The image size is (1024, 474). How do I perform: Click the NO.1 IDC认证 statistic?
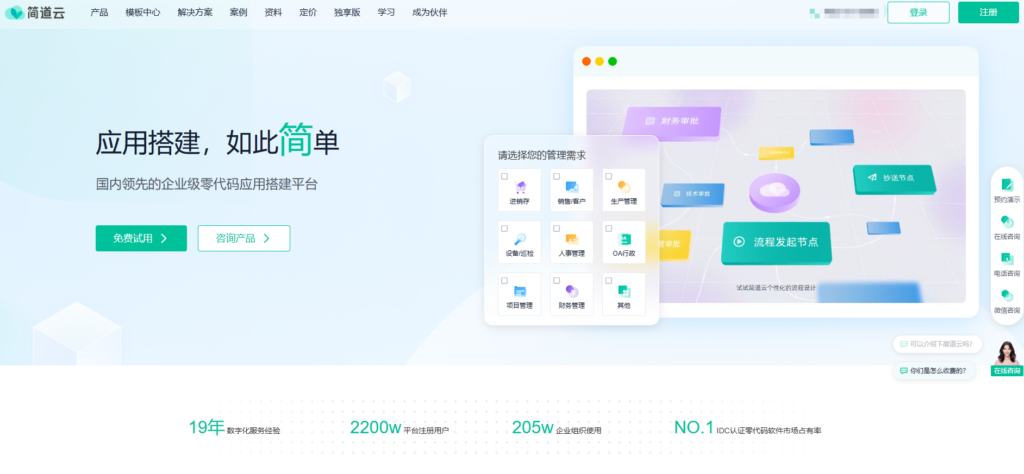click(x=748, y=428)
